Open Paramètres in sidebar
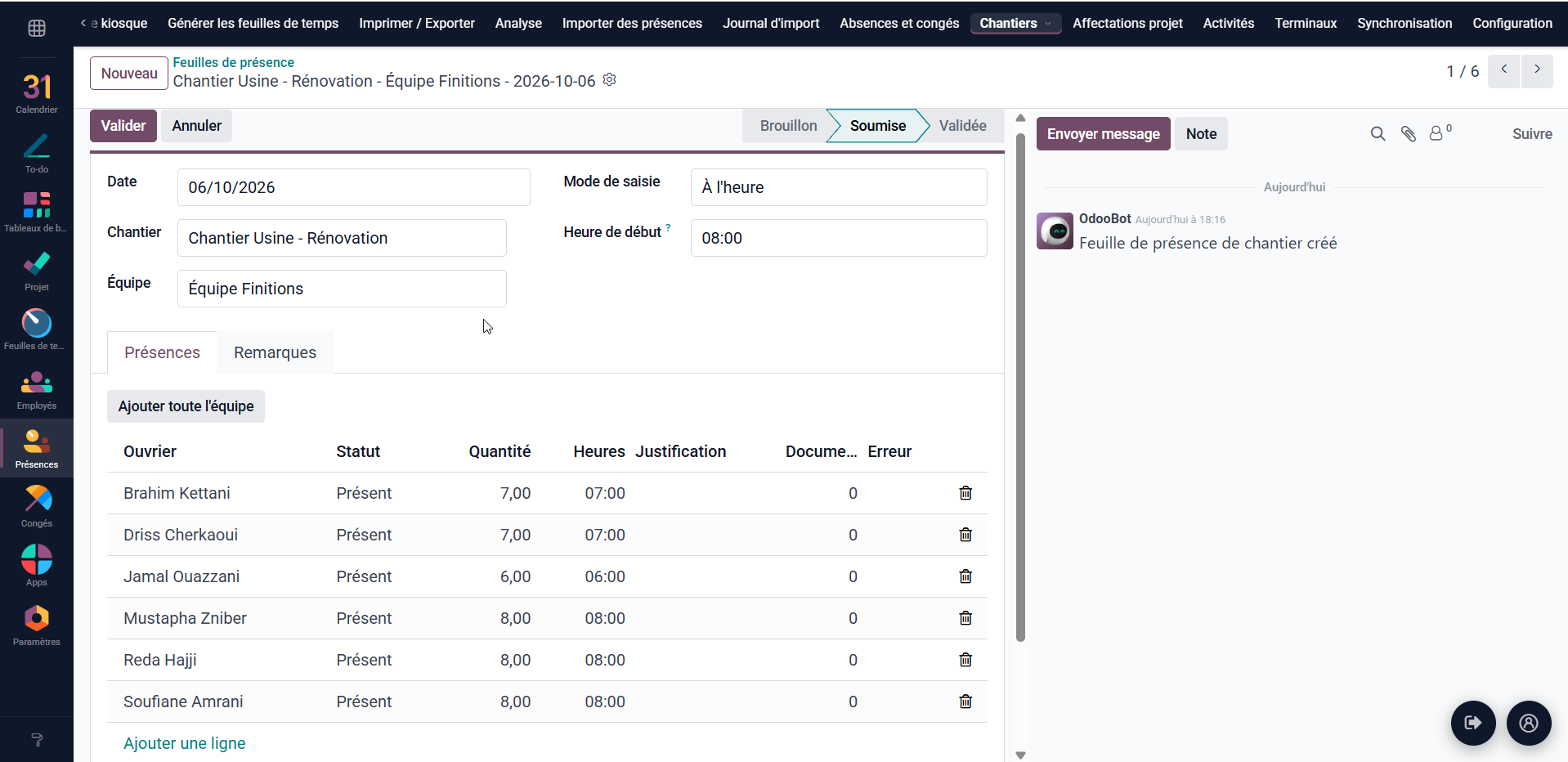The width and height of the screenshot is (1568, 762). click(x=37, y=625)
